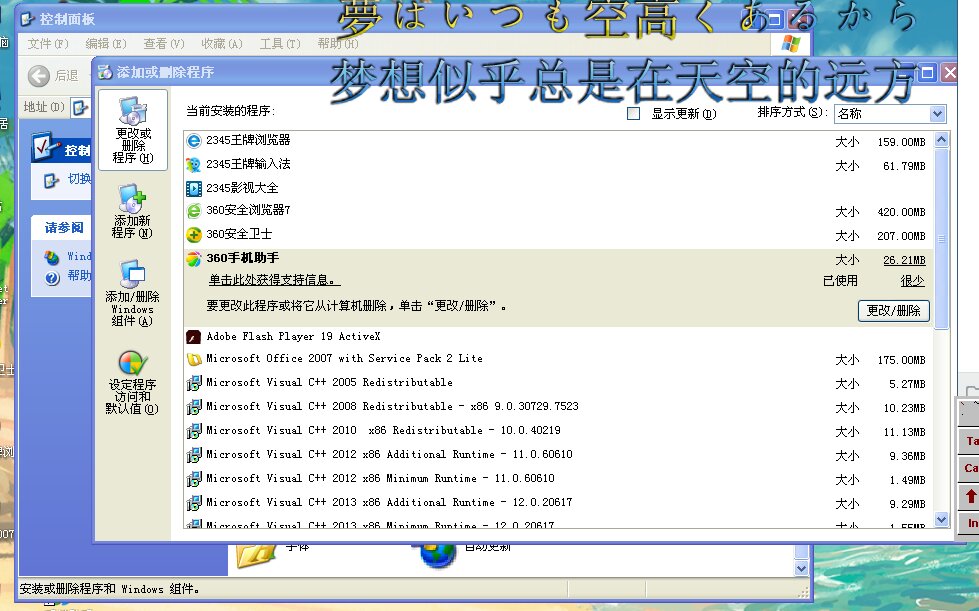This screenshot has width=979, height=611.
Task: Select the Adobe Flash Player 19 ActiveX icon
Action: [x=194, y=337]
